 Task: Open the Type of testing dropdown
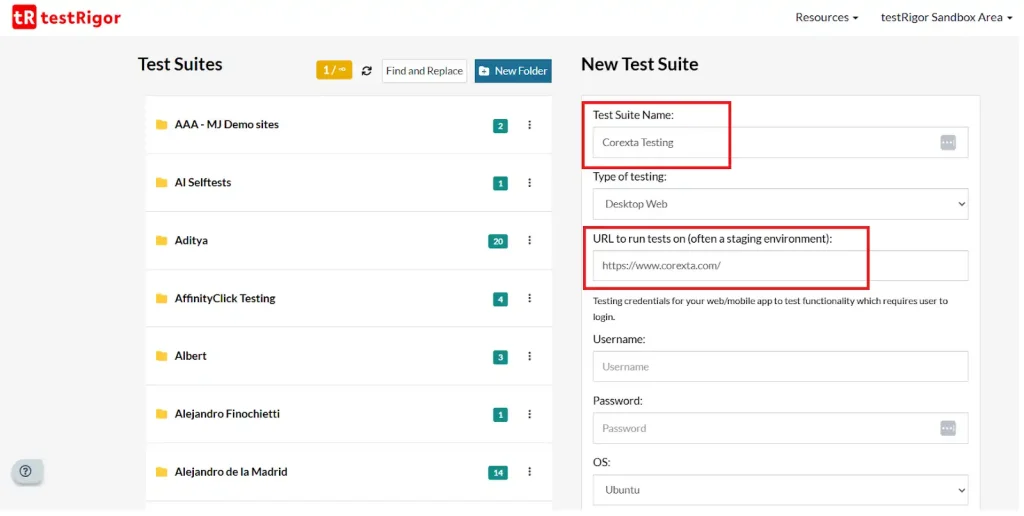[x=780, y=204]
